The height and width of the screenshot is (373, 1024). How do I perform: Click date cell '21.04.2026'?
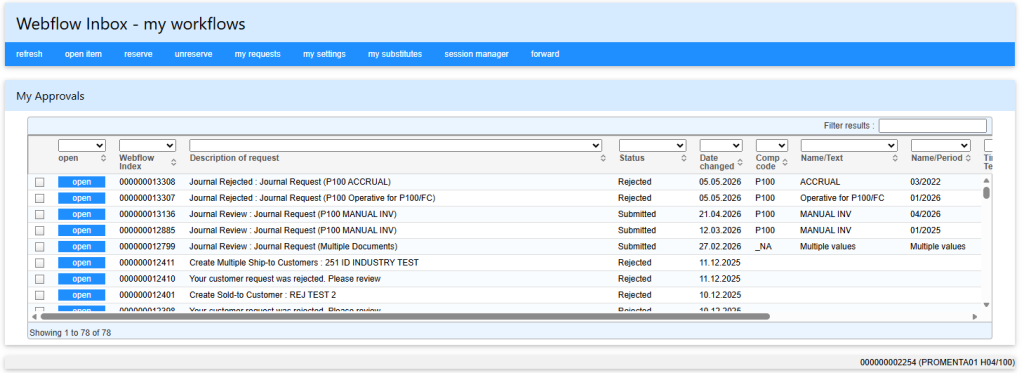pyautogui.click(x=720, y=214)
